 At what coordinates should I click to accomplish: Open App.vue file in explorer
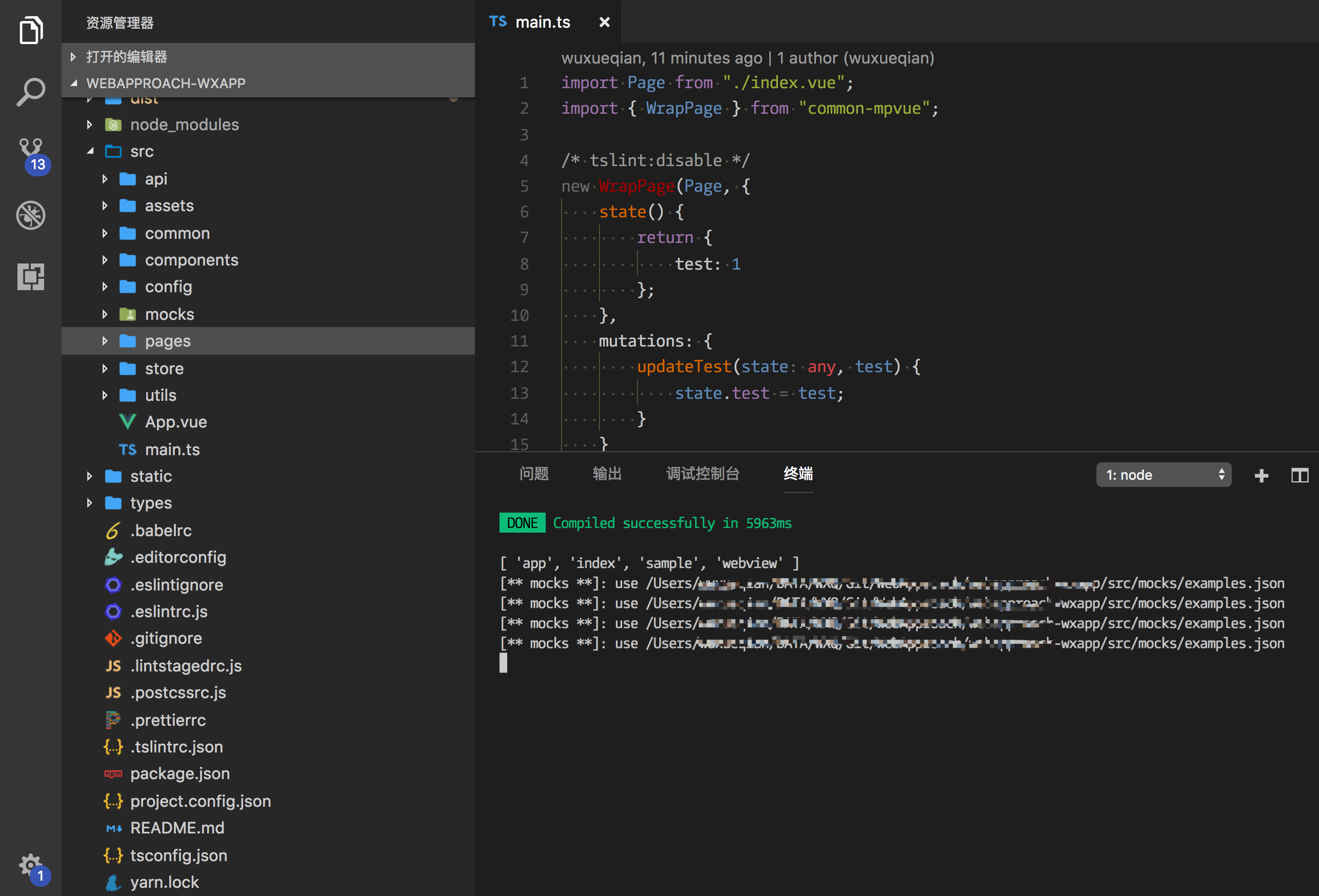click(175, 422)
